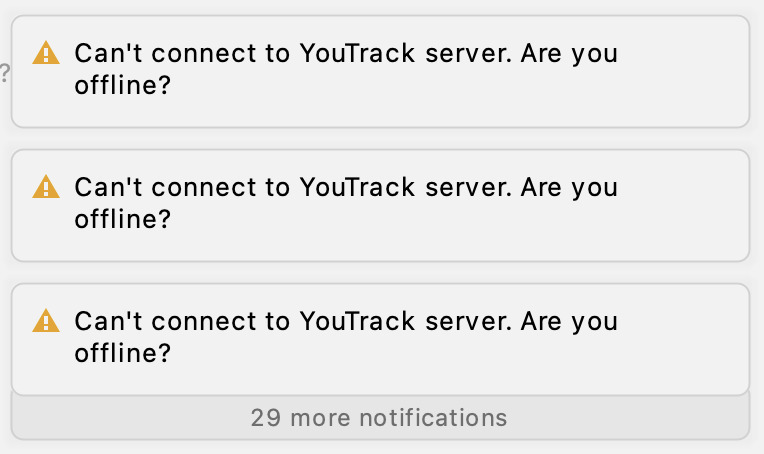The image size is (764, 454).
Task: Click "Are you" in the top notification
Action: pyautogui.click(x=569, y=55)
